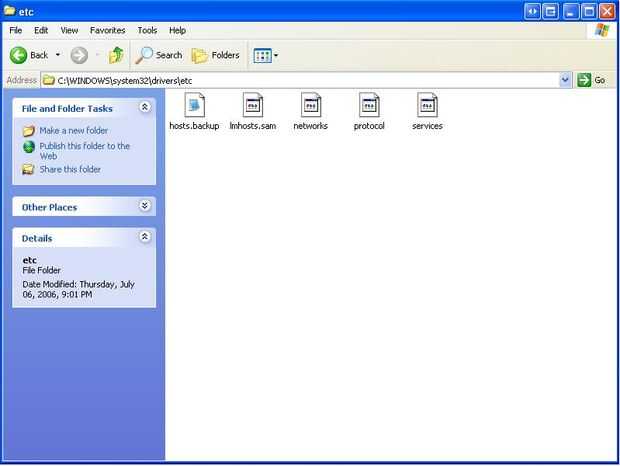Click the arrows button in title bar
This screenshot has width=620, height=466.
coord(533,11)
